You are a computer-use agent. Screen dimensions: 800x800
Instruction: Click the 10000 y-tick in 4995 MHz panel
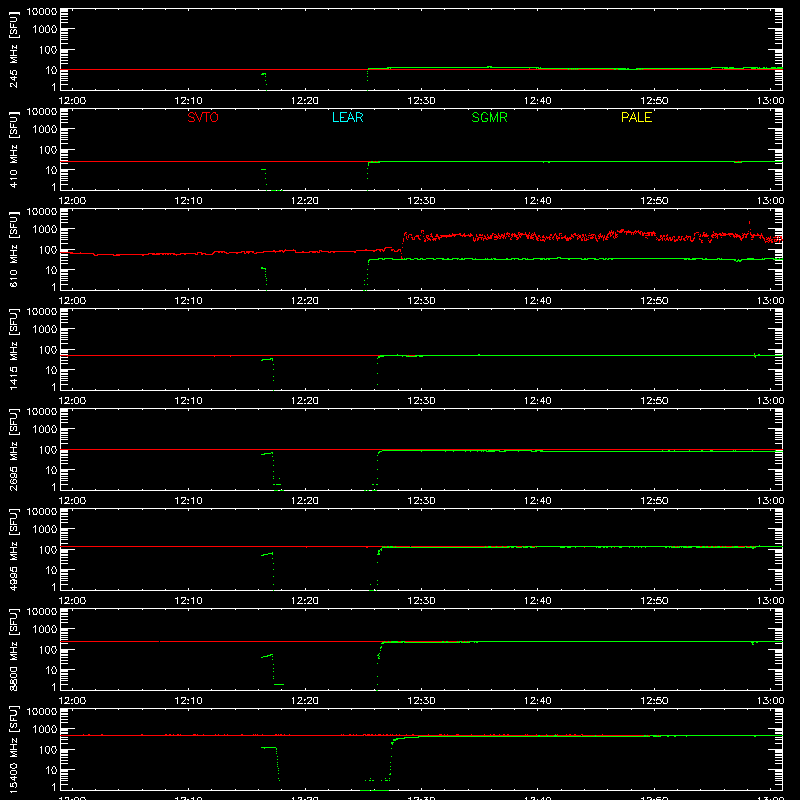pyautogui.click(x=42, y=512)
